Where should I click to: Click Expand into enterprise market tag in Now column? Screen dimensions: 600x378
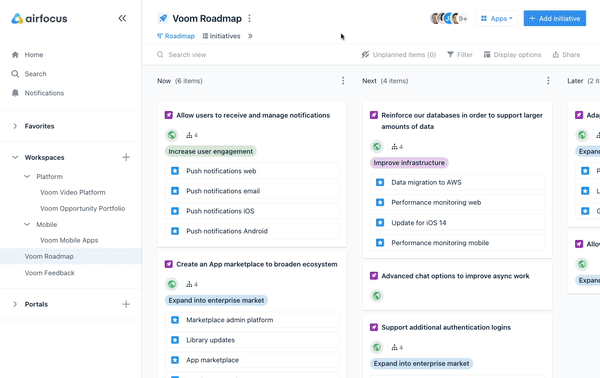tap(216, 300)
